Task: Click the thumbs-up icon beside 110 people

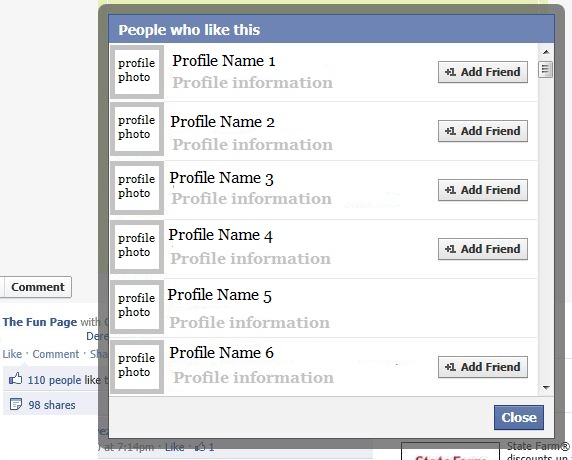Action: 15,379
